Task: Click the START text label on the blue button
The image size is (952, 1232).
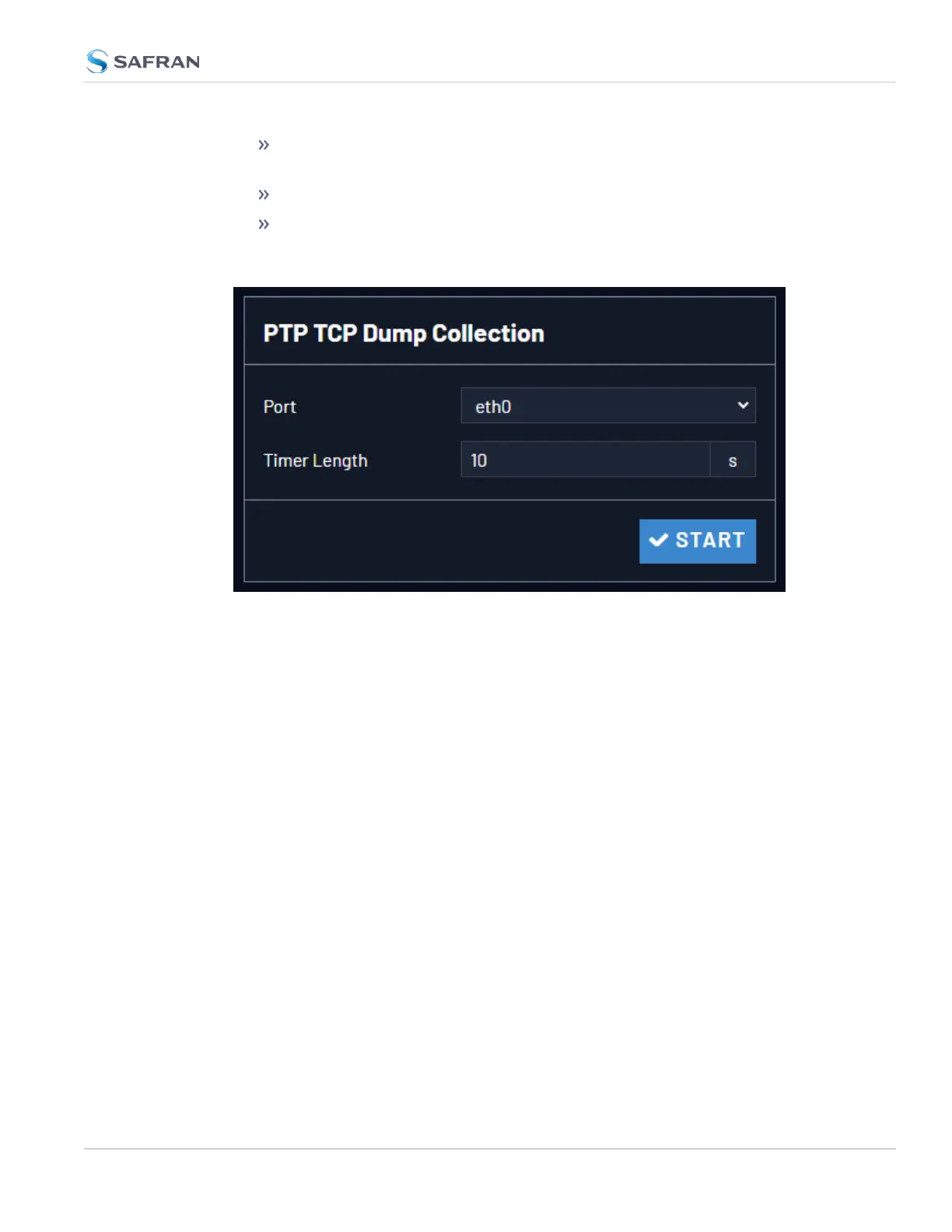Action: 710,540
